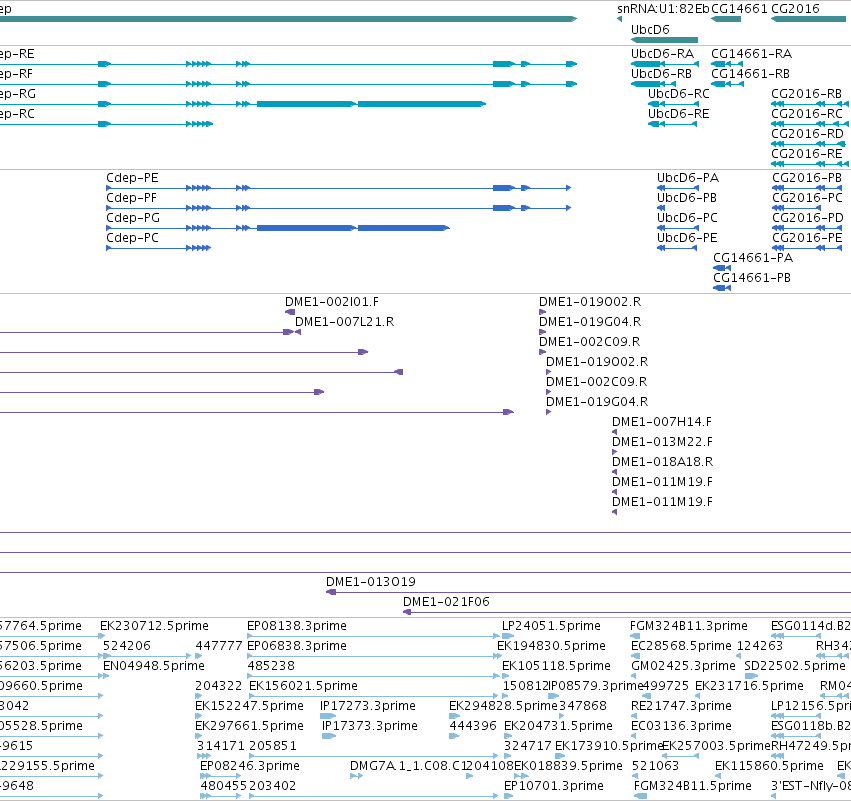This screenshot has height=801, width=851.
Task: Click the DME1-021F06 BAC label
Action: pos(446,602)
